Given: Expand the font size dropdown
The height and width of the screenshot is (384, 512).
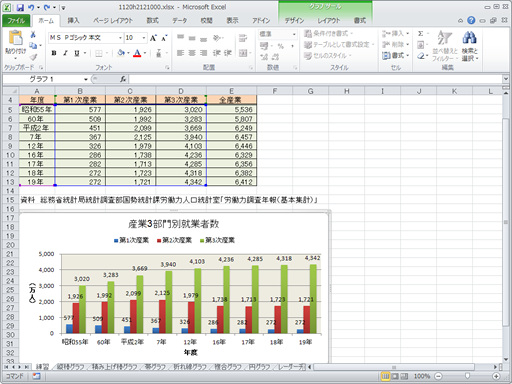Looking at the screenshot, I should [x=144, y=38].
